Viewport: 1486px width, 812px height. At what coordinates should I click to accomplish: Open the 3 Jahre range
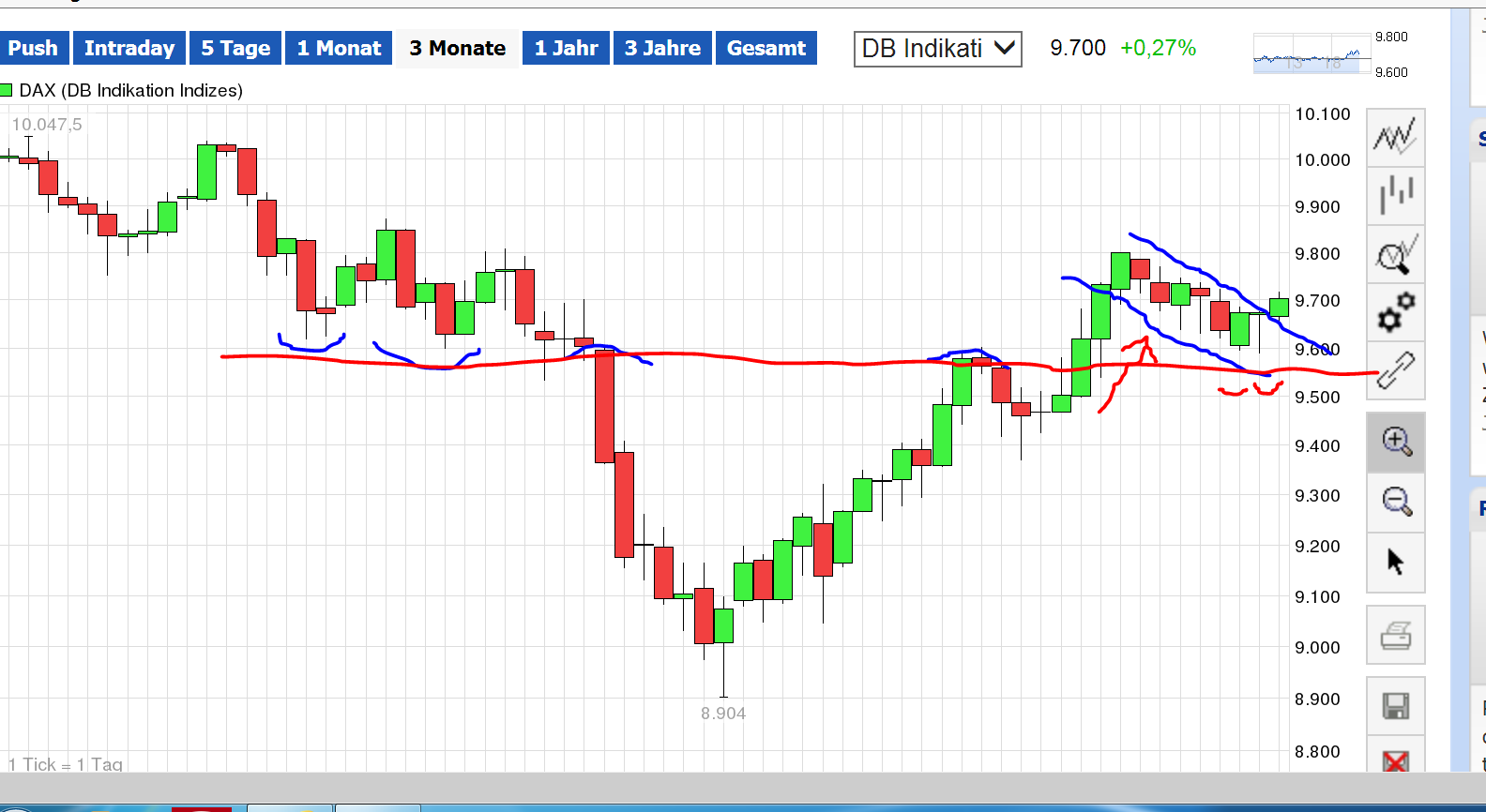point(662,48)
